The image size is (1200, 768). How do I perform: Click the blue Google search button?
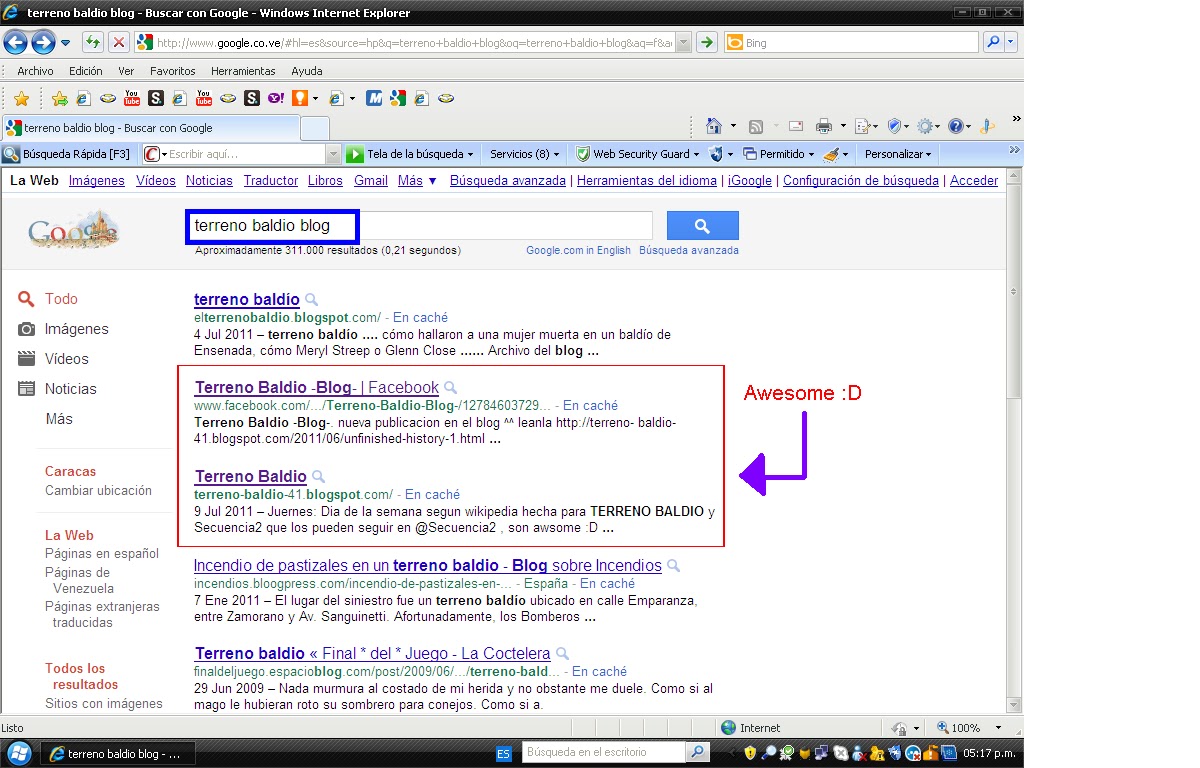[x=702, y=226]
